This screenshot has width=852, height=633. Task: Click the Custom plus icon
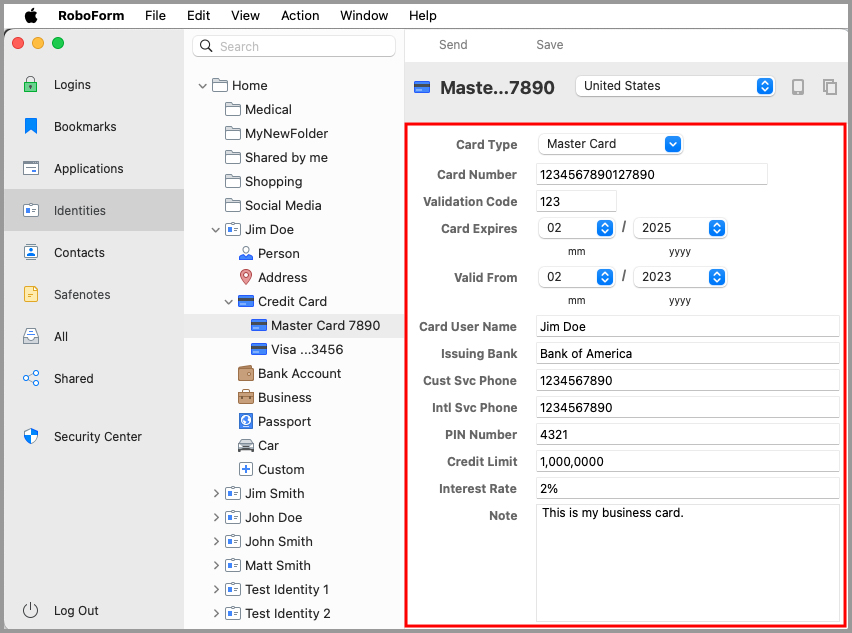[x=246, y=469]
